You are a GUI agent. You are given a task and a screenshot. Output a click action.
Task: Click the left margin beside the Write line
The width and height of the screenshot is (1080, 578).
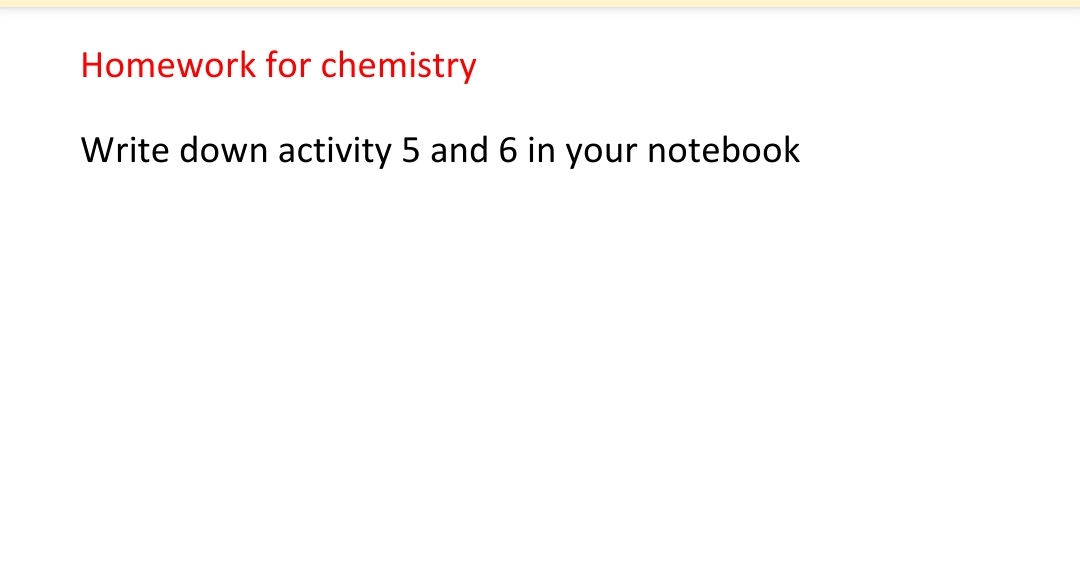point(40,151)
